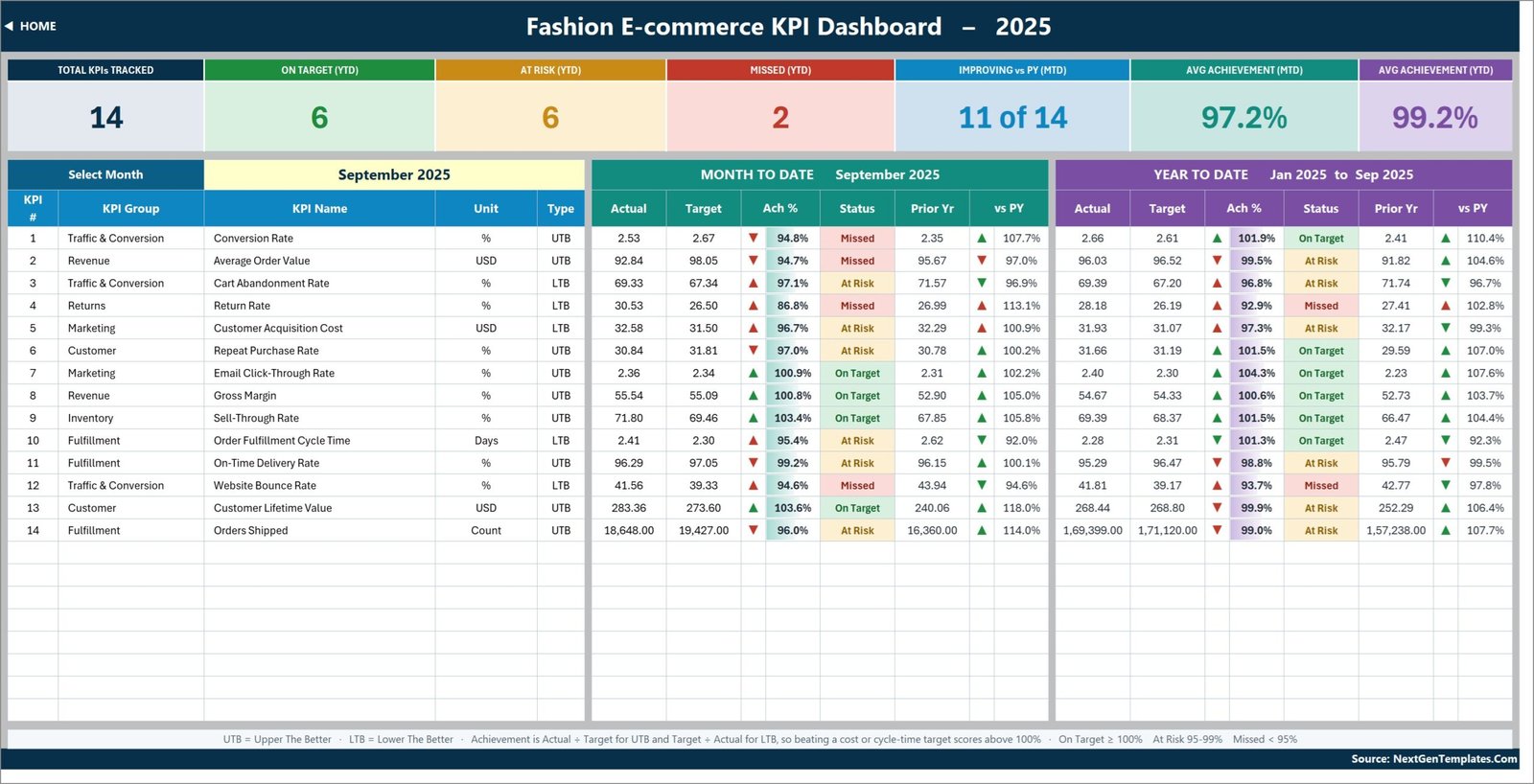Click Source: NextGenTemplates.Com text

click(1434, 759)
